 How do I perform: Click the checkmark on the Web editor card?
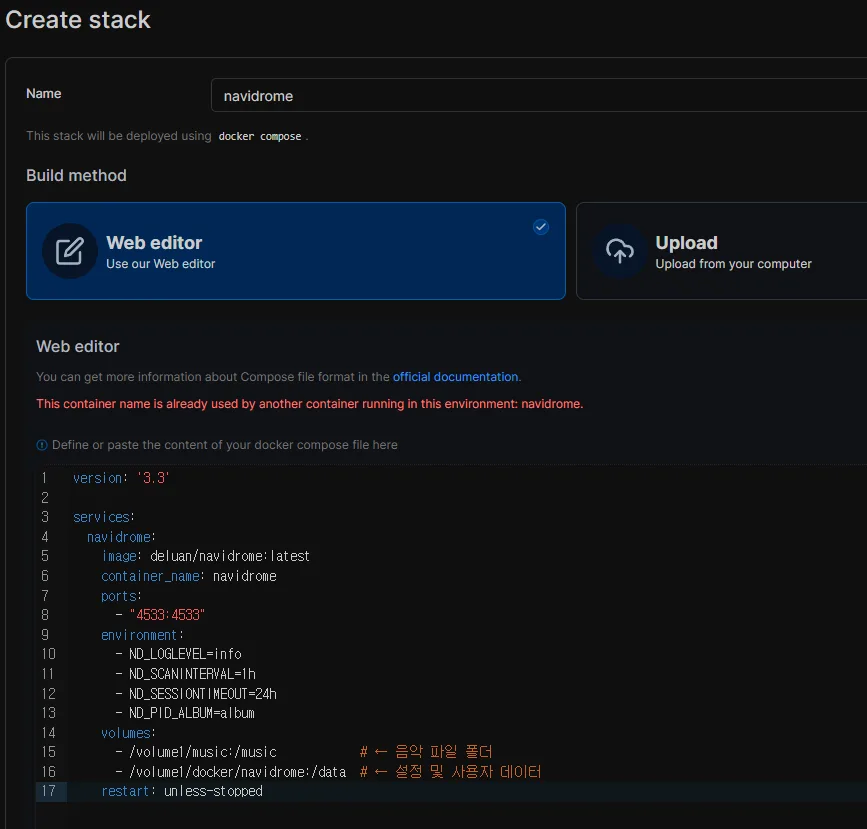[541, 227]
